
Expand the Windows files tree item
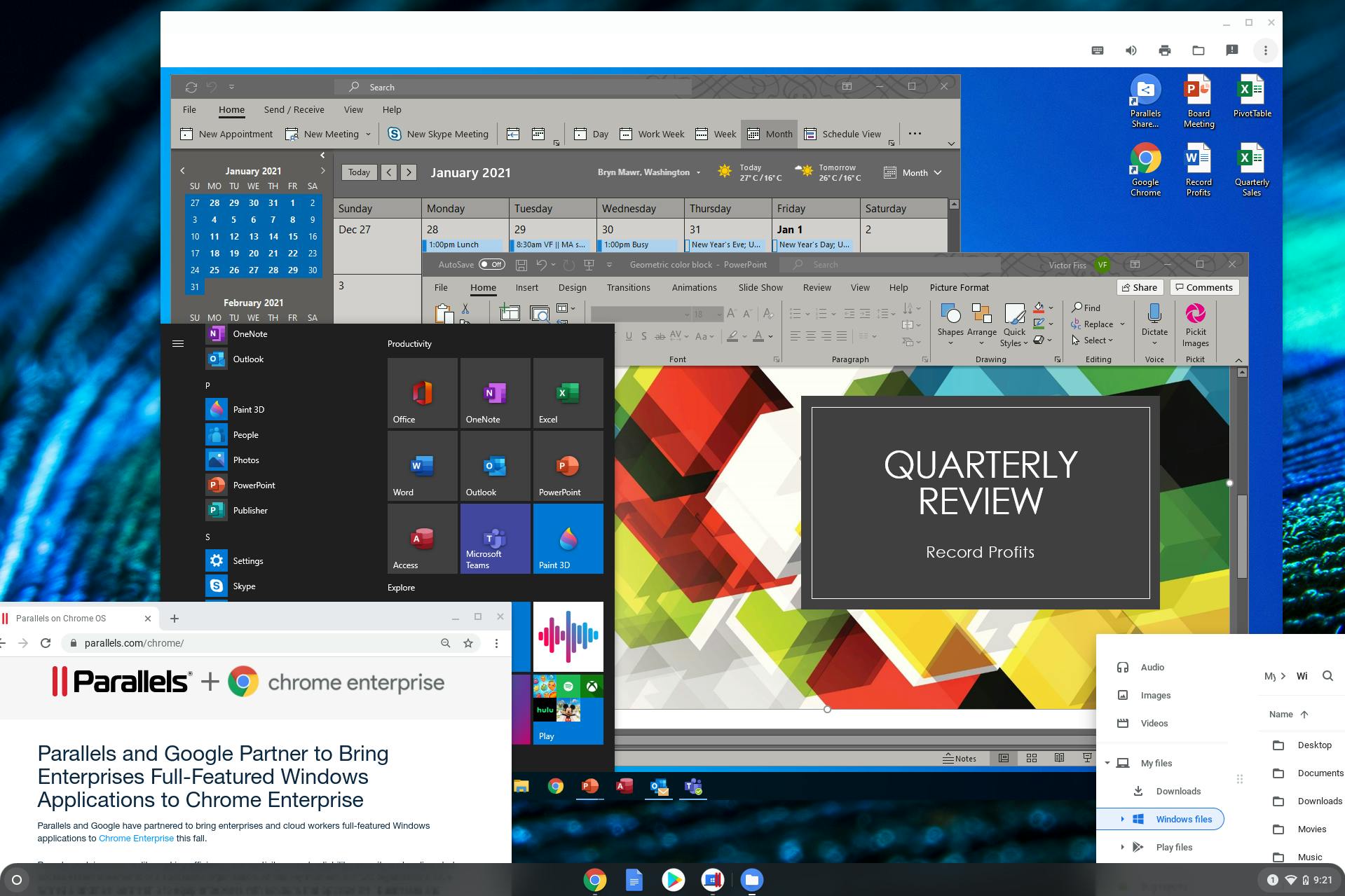(1124, 819)
